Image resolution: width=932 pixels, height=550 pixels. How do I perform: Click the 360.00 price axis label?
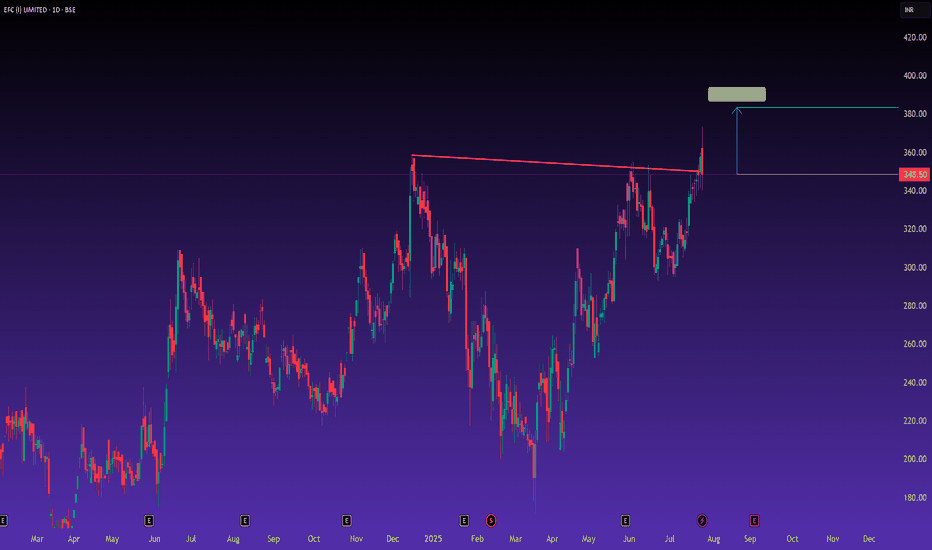coord(915,152)
